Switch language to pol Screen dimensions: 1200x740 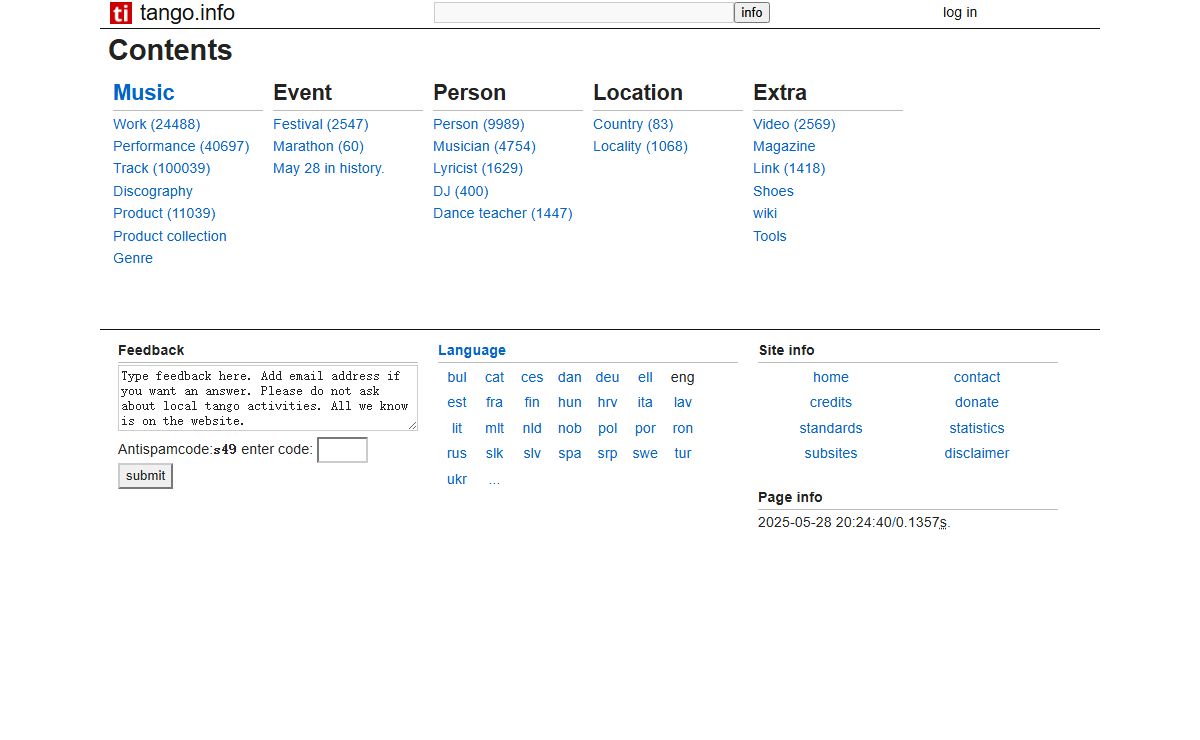[607, 428]
